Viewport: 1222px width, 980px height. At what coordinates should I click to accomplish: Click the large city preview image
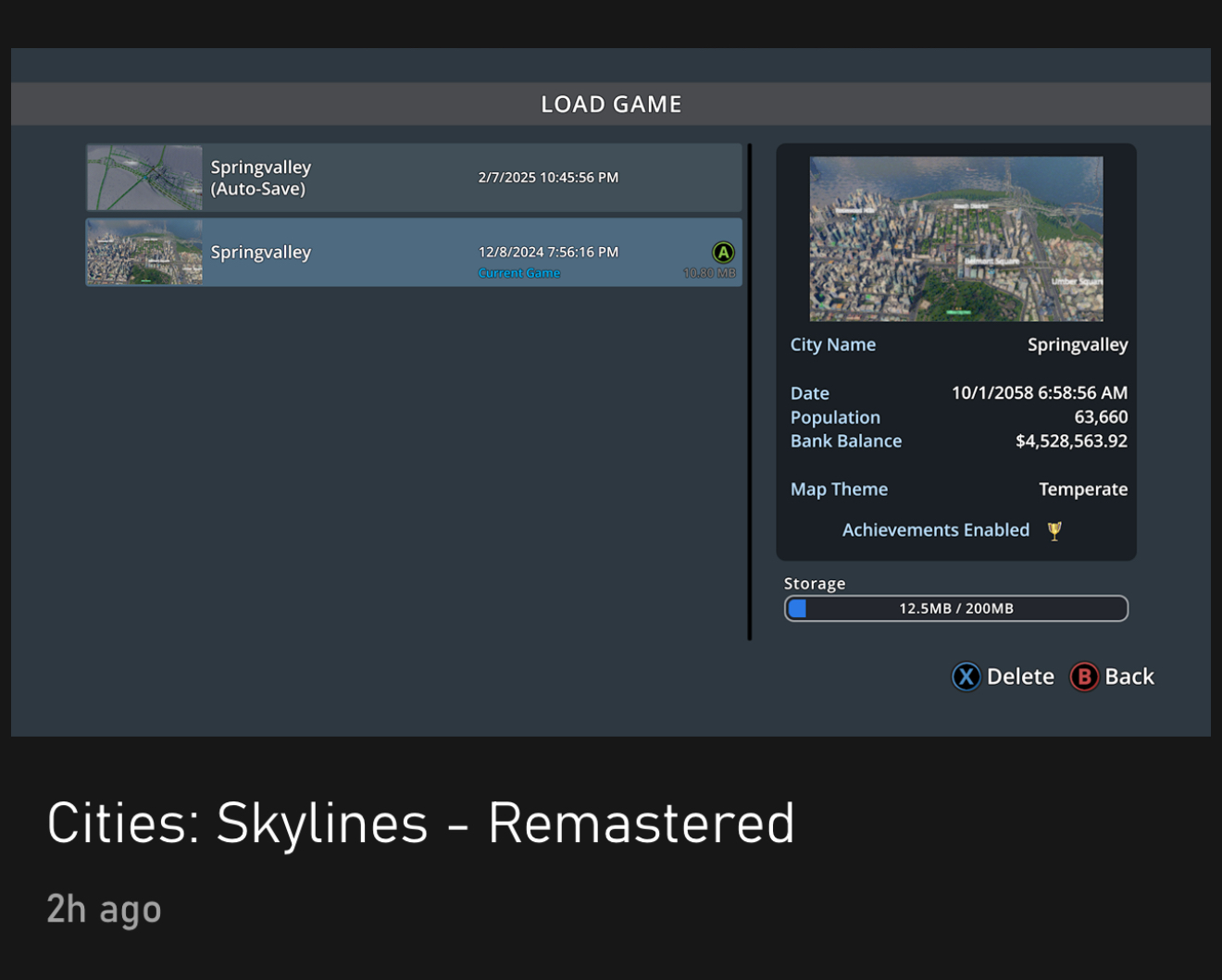(x=956, y=239)
